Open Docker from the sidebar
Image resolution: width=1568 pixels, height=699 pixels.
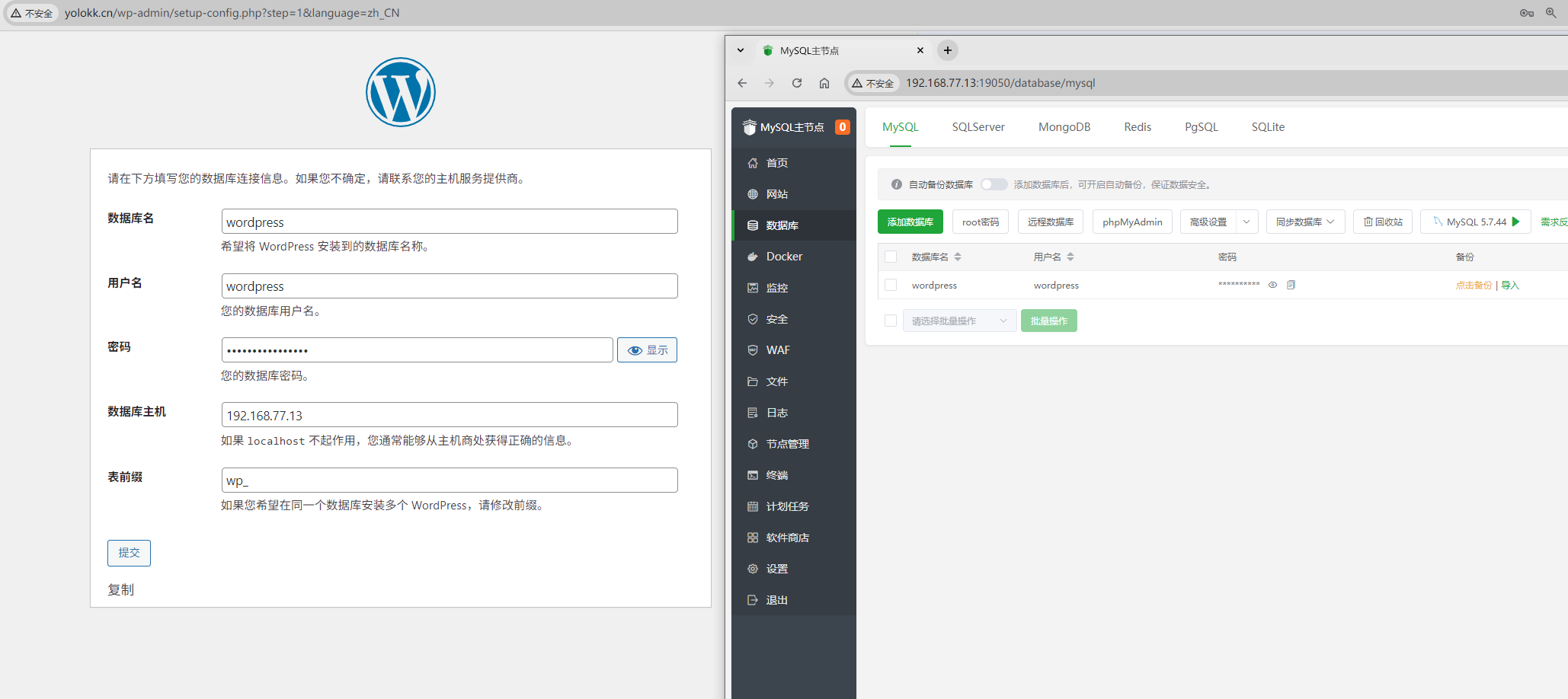click(x=784, y=257)
